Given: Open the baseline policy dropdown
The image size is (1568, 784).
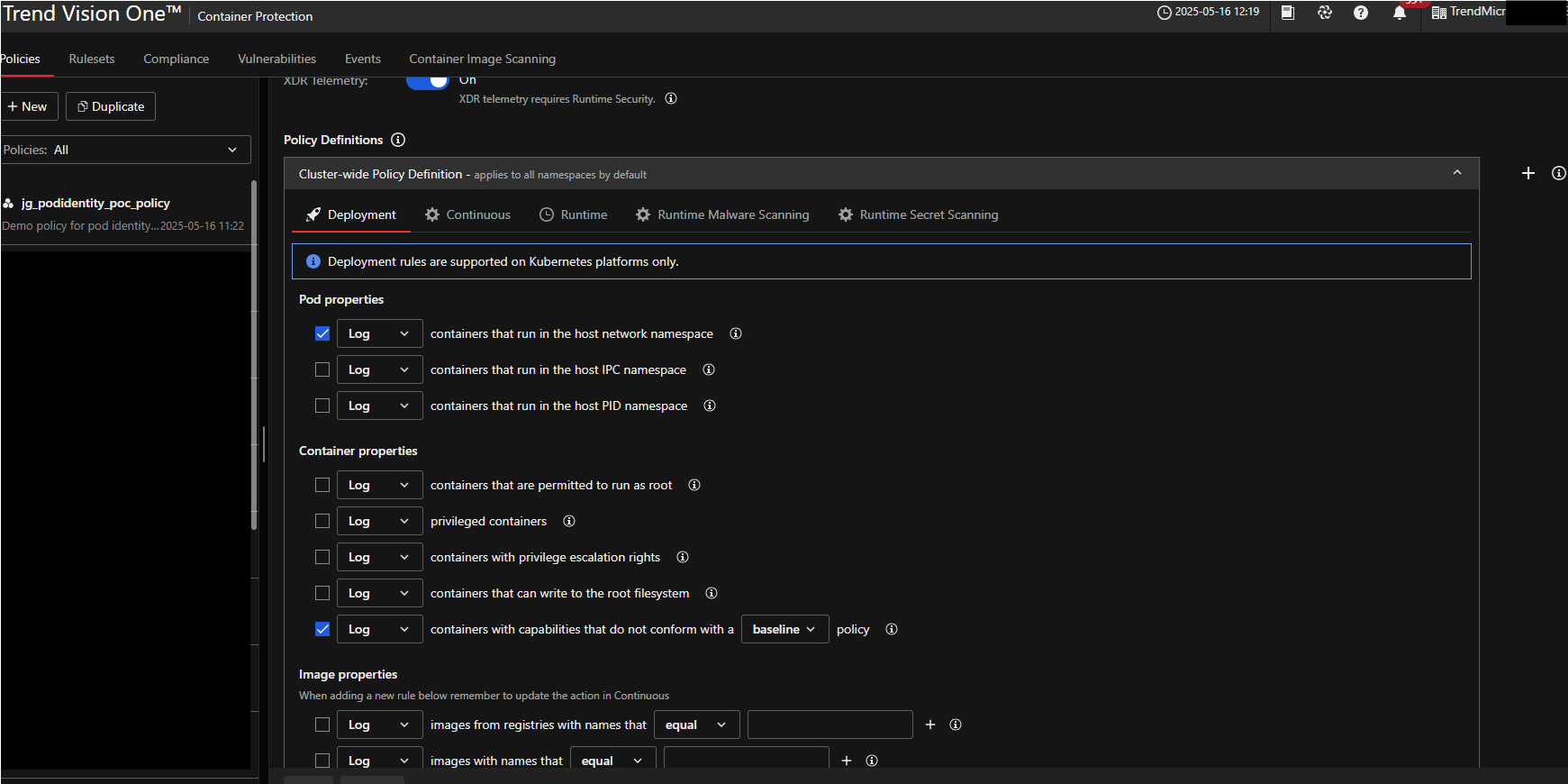Looking at the screenshot, I should (x=784, y=629).
